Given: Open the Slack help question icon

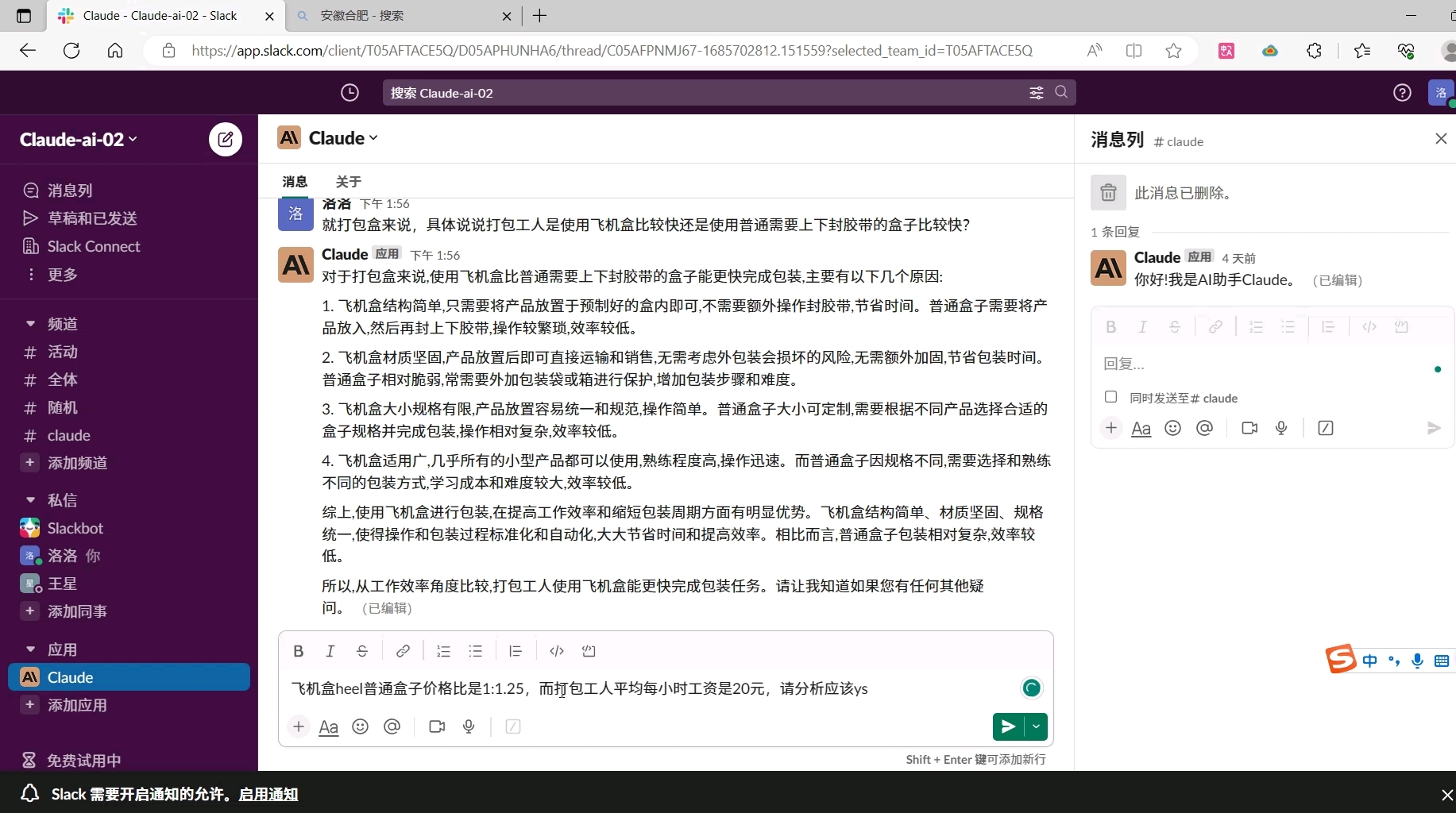Looking at the screenshot, I should (1402, 93).
